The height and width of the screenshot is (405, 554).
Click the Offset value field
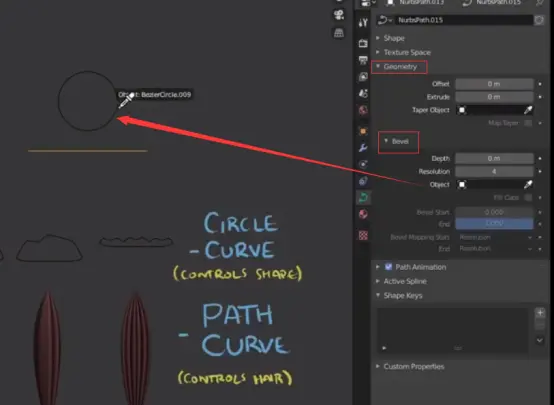[494, 84]
